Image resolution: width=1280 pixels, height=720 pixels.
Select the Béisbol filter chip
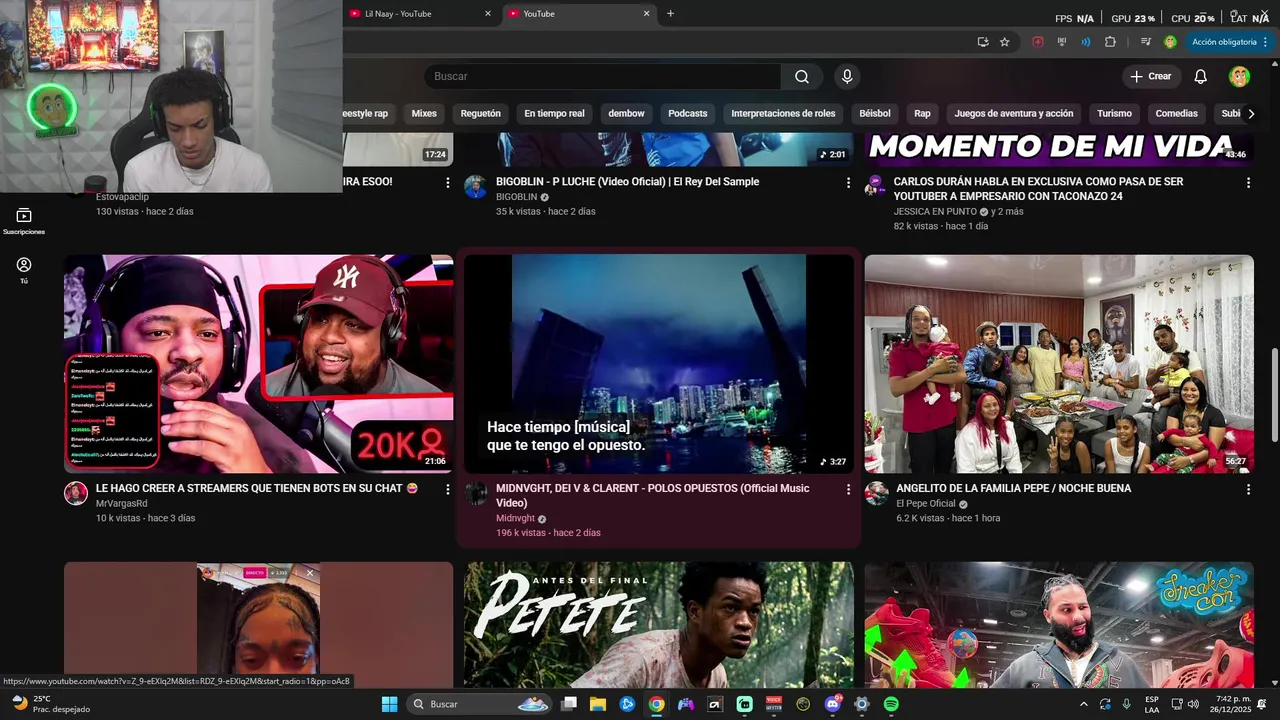point(875,114)
